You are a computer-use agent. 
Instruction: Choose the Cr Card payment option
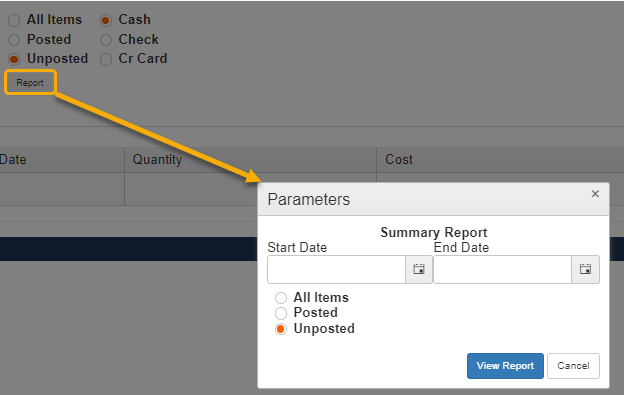click(106, 59)
